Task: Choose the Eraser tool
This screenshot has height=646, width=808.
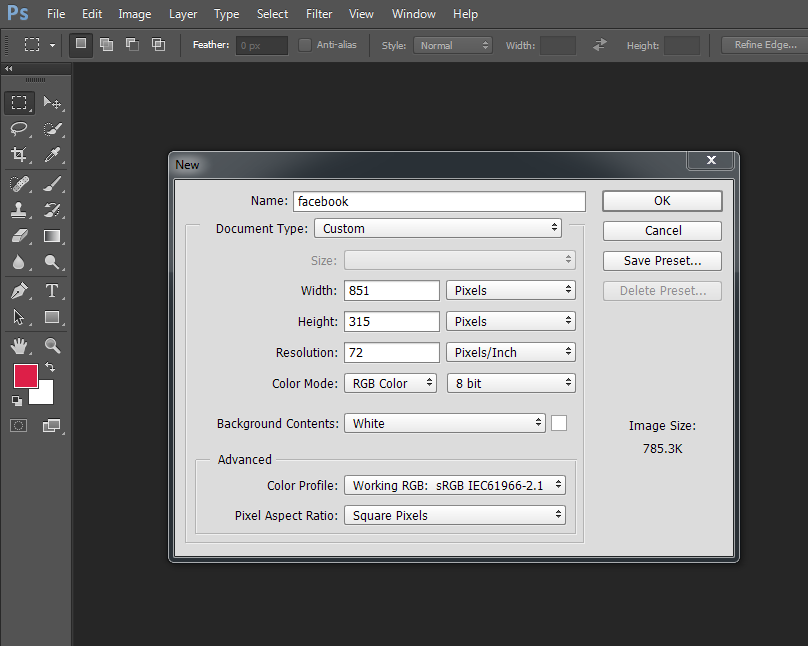Action: 19,237
